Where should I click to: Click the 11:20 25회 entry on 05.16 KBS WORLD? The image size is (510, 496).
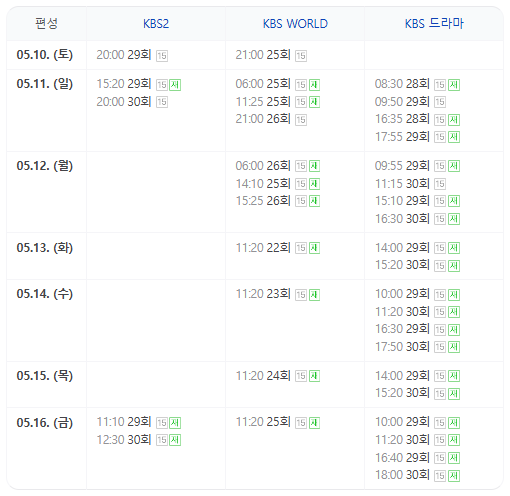pyautogui.click(x=263, y=422)
